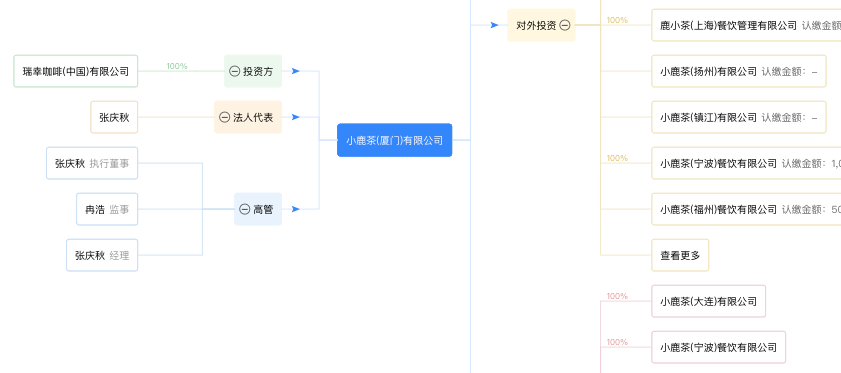Screen dimensions: 841x373
Task: Click the blue arrow after 法人代表
Action: tap(296, 117)
